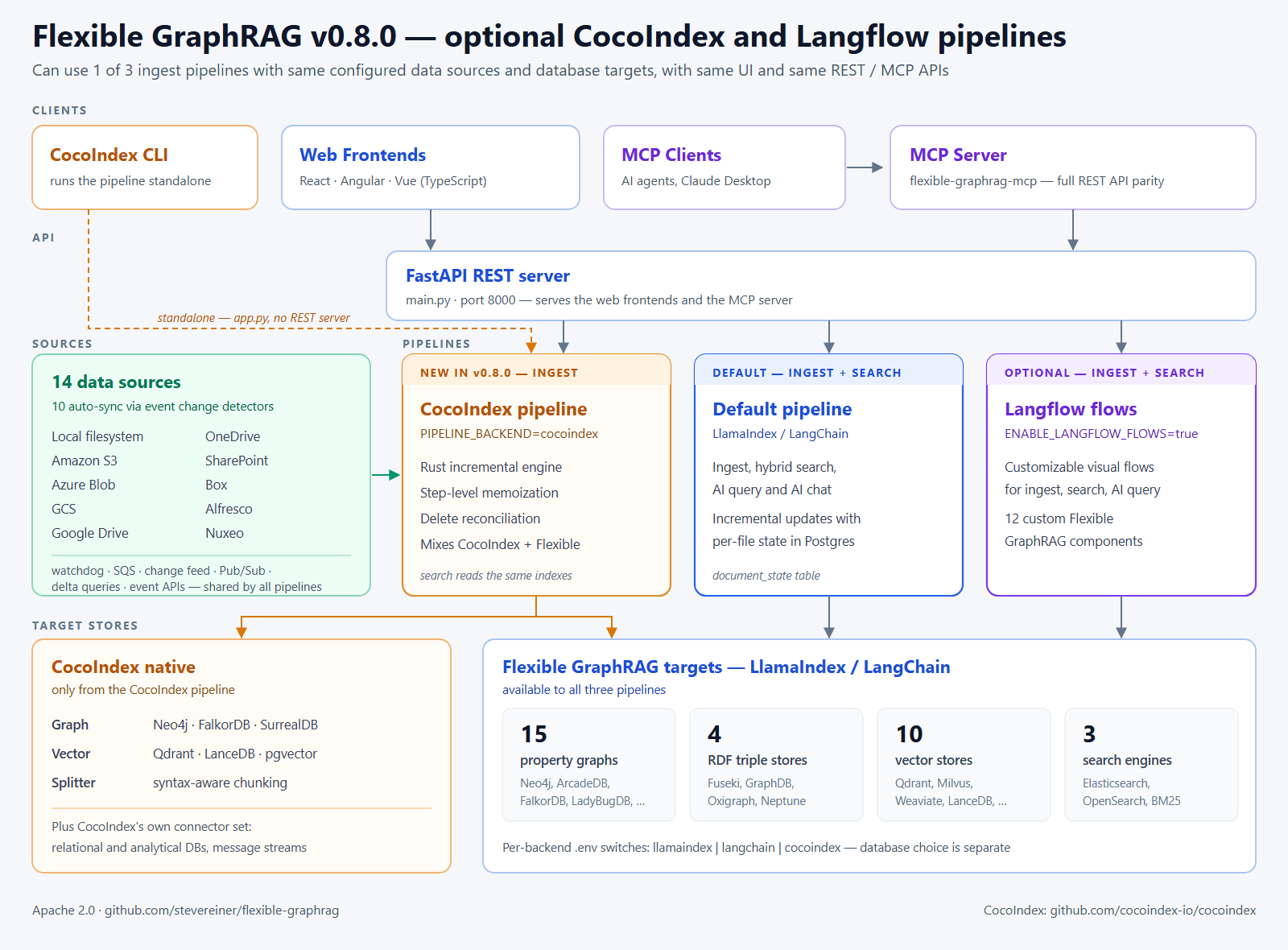Viewport: 1288px width, 950px height.
Task: Select 'Delete reconciliation' line
Action: click(x=481, y=518)
